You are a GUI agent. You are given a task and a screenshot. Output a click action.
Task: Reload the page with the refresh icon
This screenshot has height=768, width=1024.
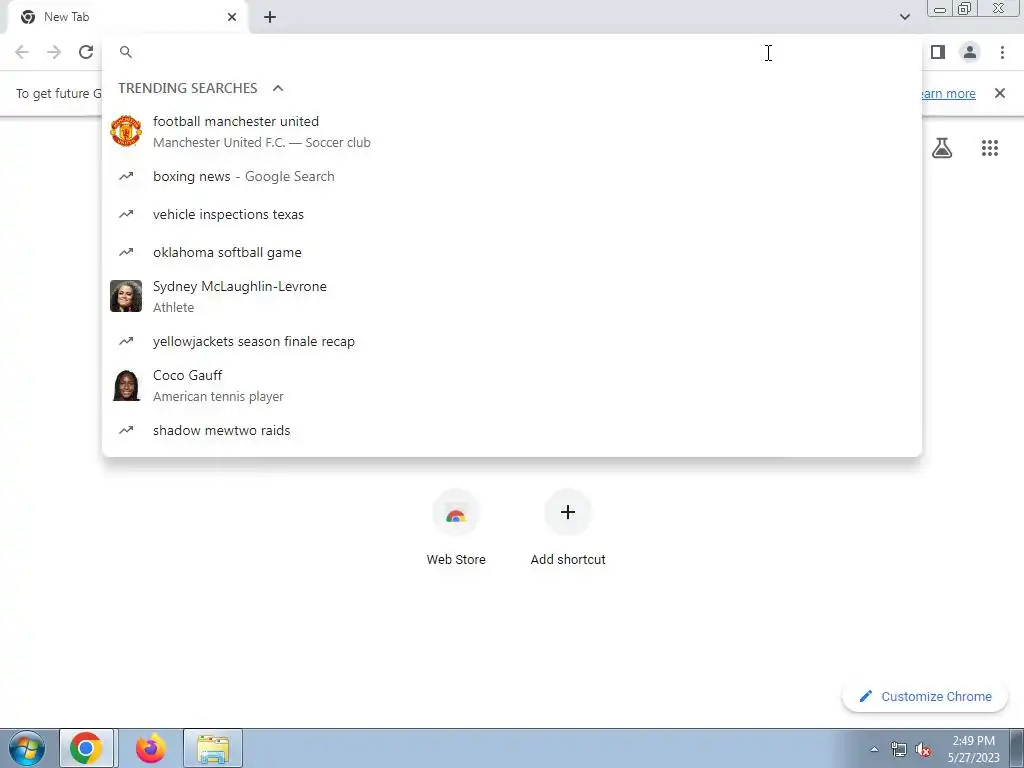point(86,52)
